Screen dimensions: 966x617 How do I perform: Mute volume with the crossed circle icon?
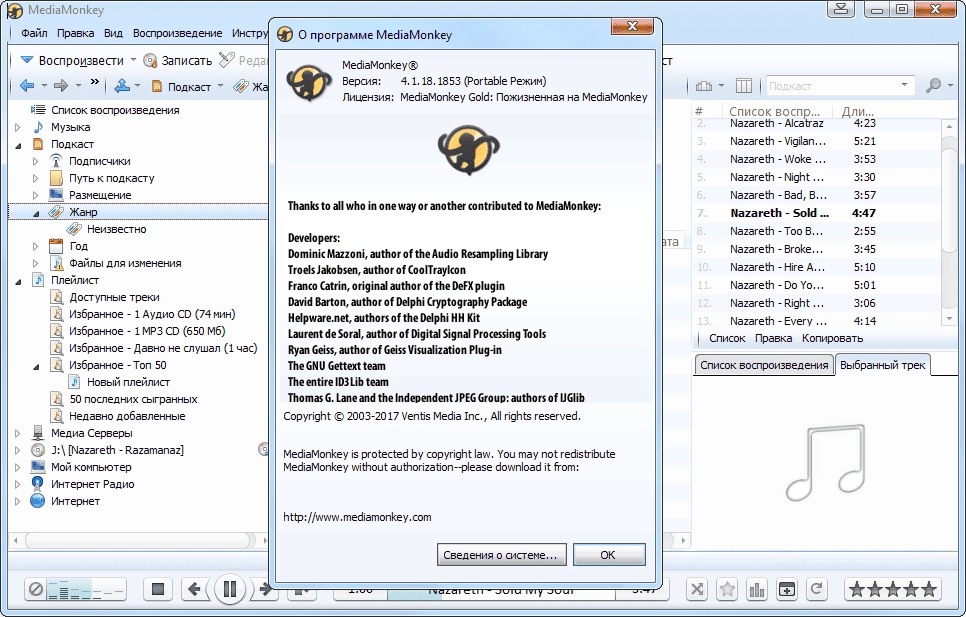point(36,589)
